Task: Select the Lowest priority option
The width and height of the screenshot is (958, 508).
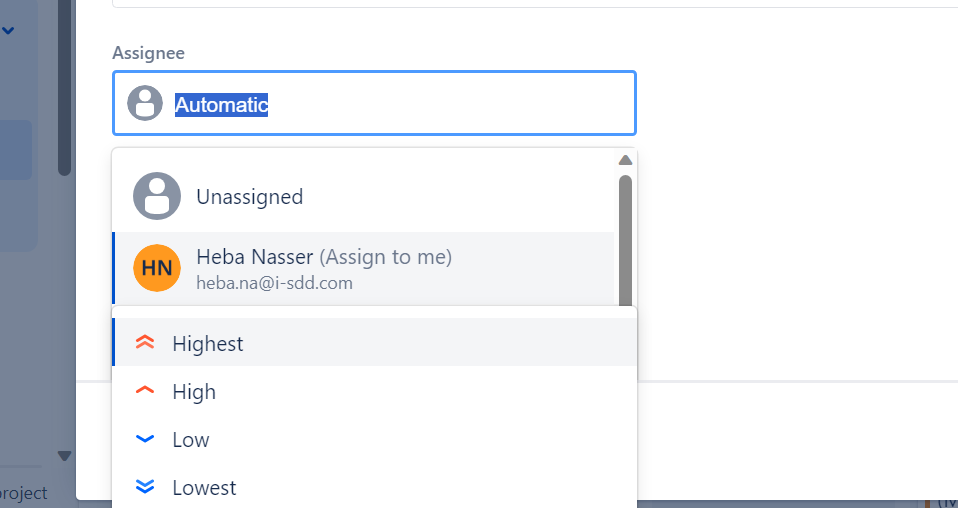Action: point(375,487)
